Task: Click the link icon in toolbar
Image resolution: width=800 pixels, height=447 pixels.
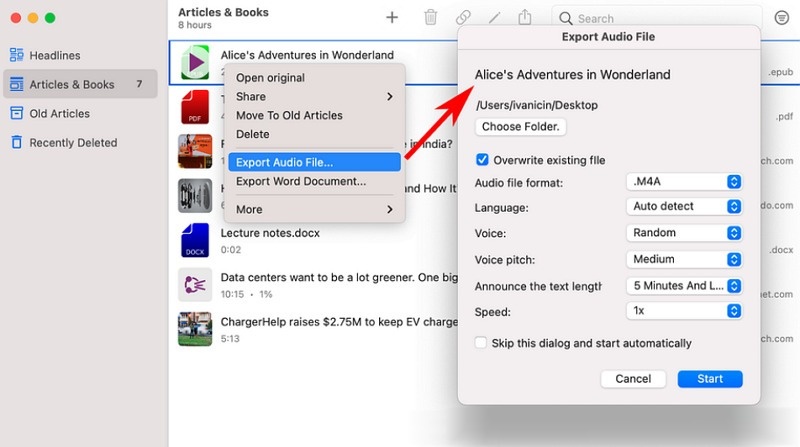Action: pos(463,17)
